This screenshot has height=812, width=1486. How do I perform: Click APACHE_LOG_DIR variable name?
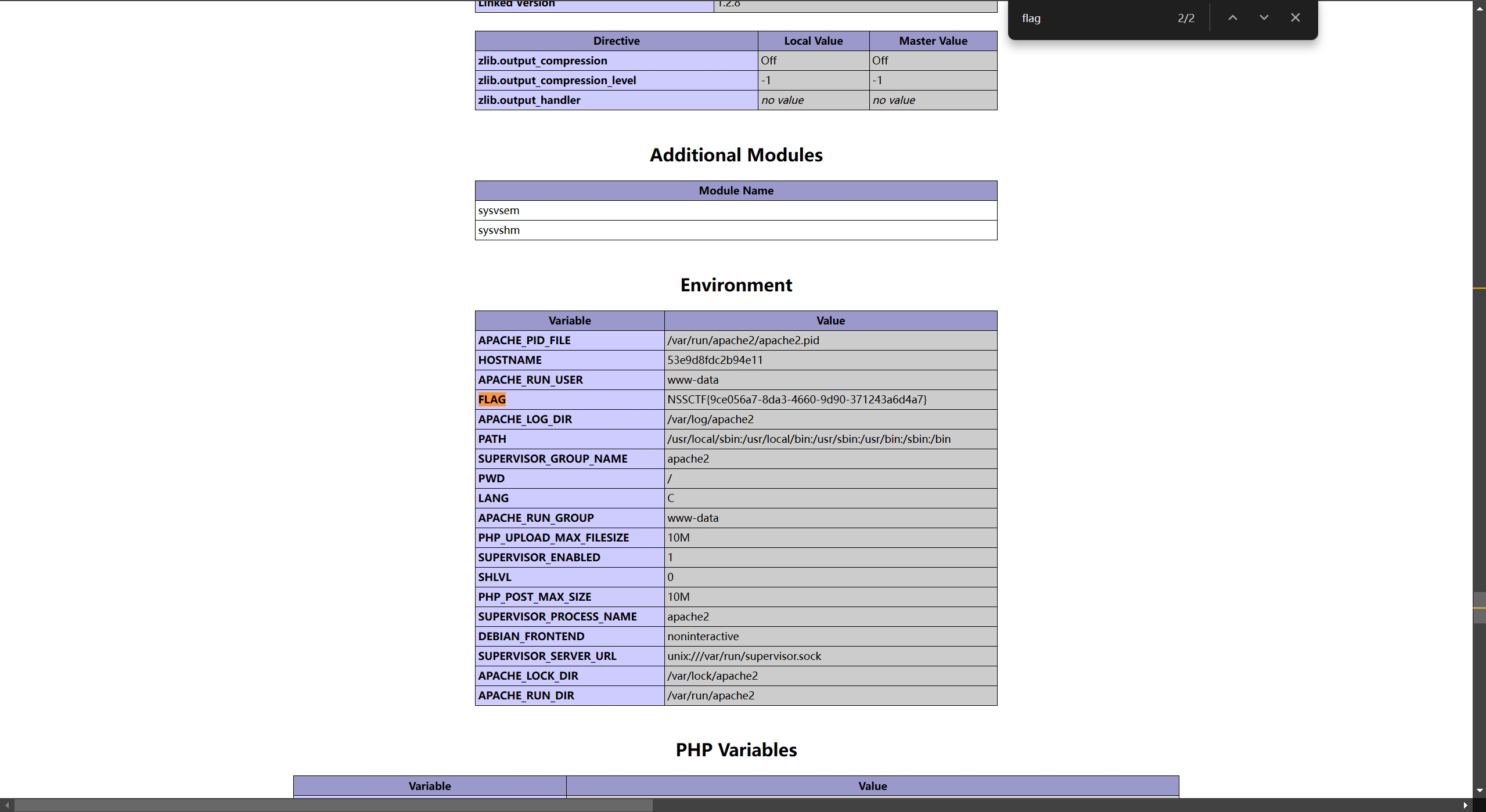click(x=525, y=419)
